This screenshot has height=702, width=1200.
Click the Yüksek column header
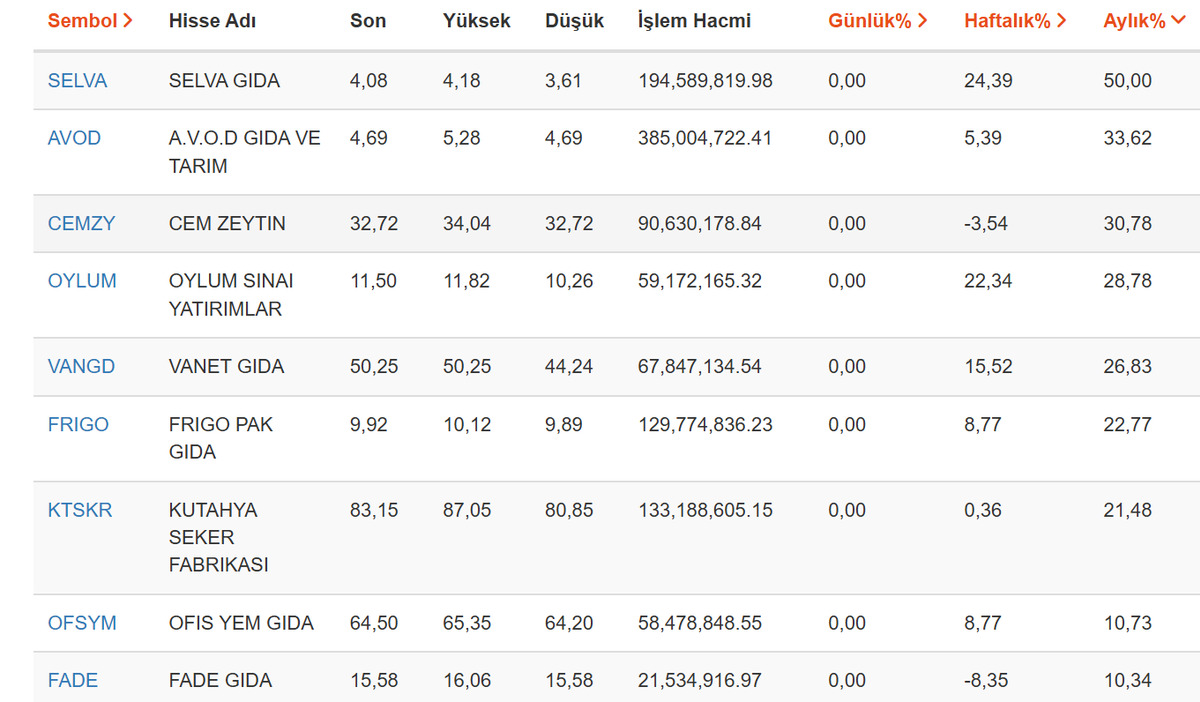[477, 21]
